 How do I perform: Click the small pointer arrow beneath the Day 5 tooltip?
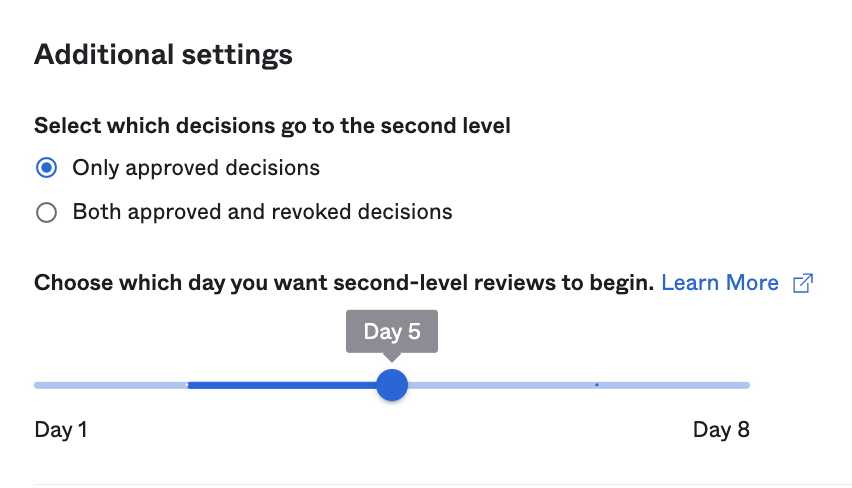click(x=392, y=357)
